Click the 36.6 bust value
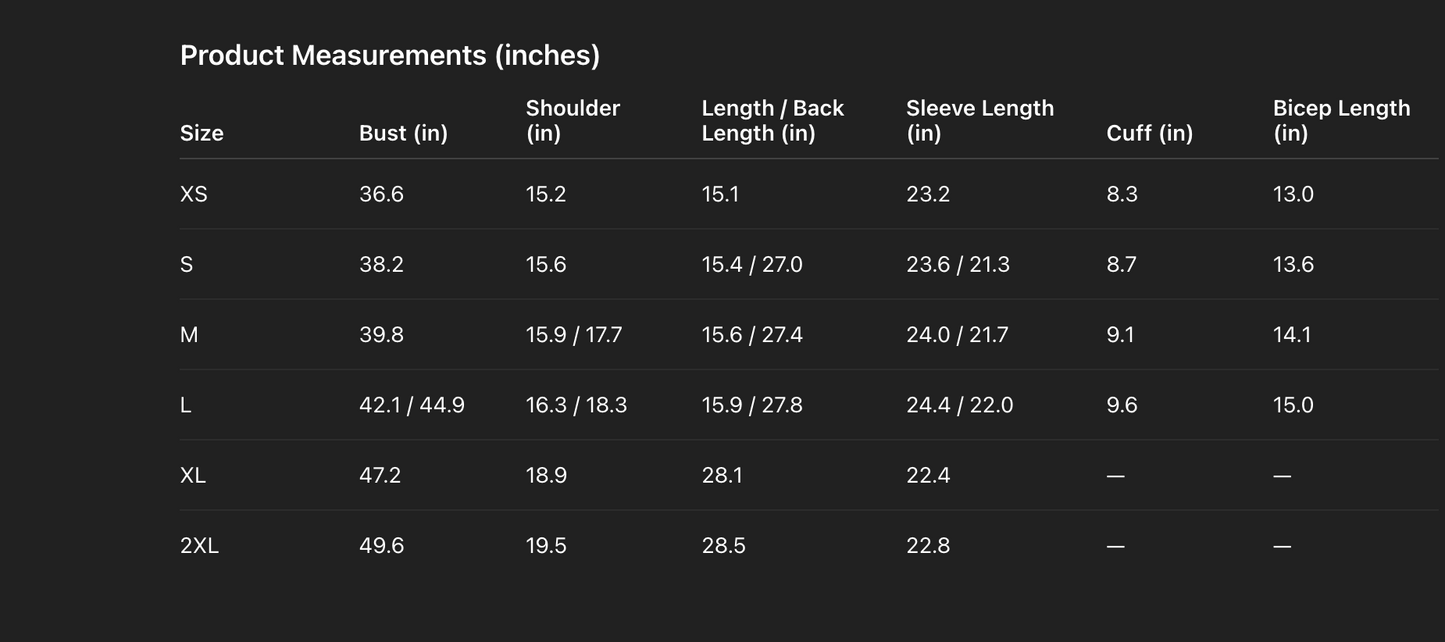The height and width of the screenshot is (642, 1445). pos(381,194)
